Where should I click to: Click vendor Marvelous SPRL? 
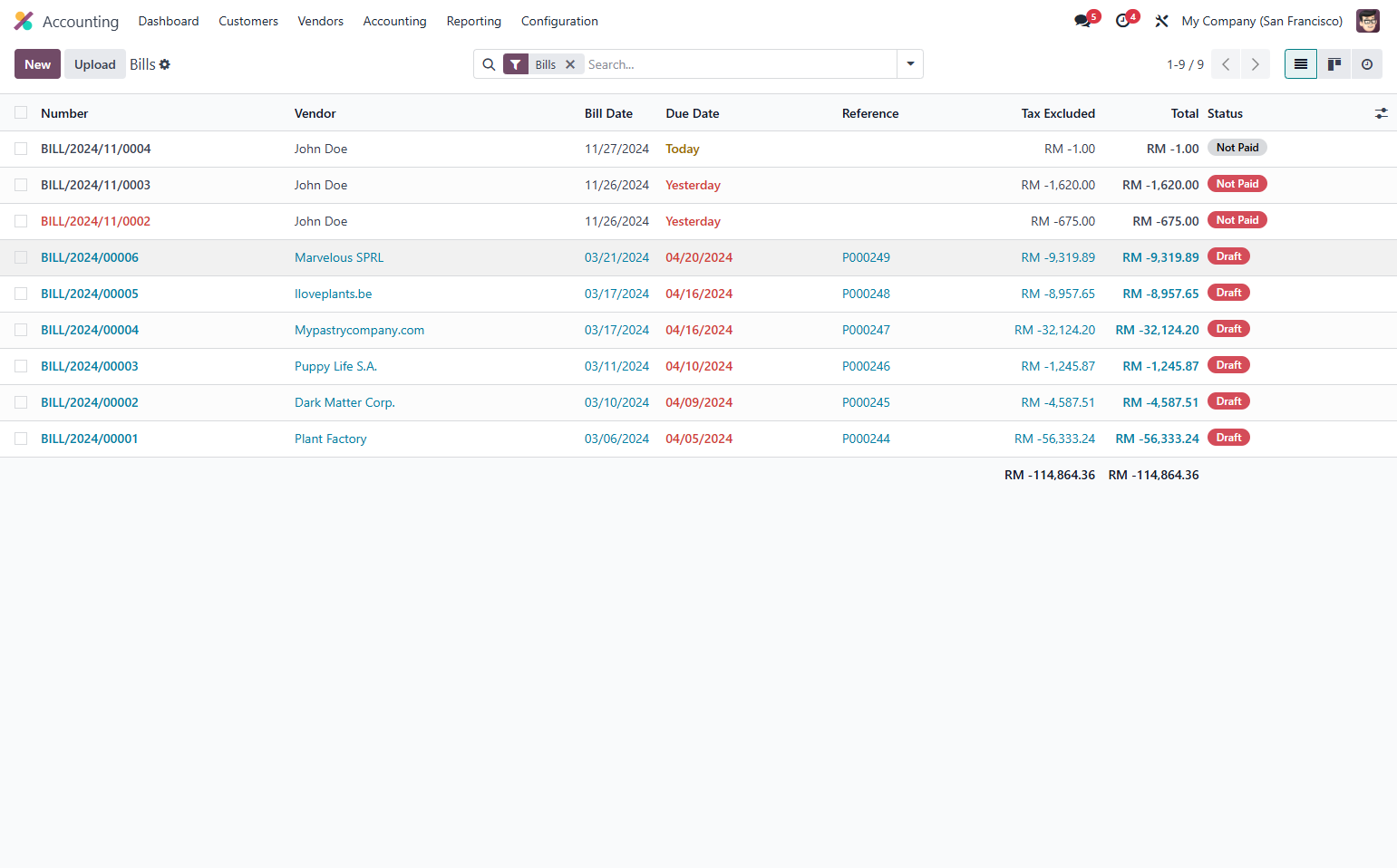[339, 257]
